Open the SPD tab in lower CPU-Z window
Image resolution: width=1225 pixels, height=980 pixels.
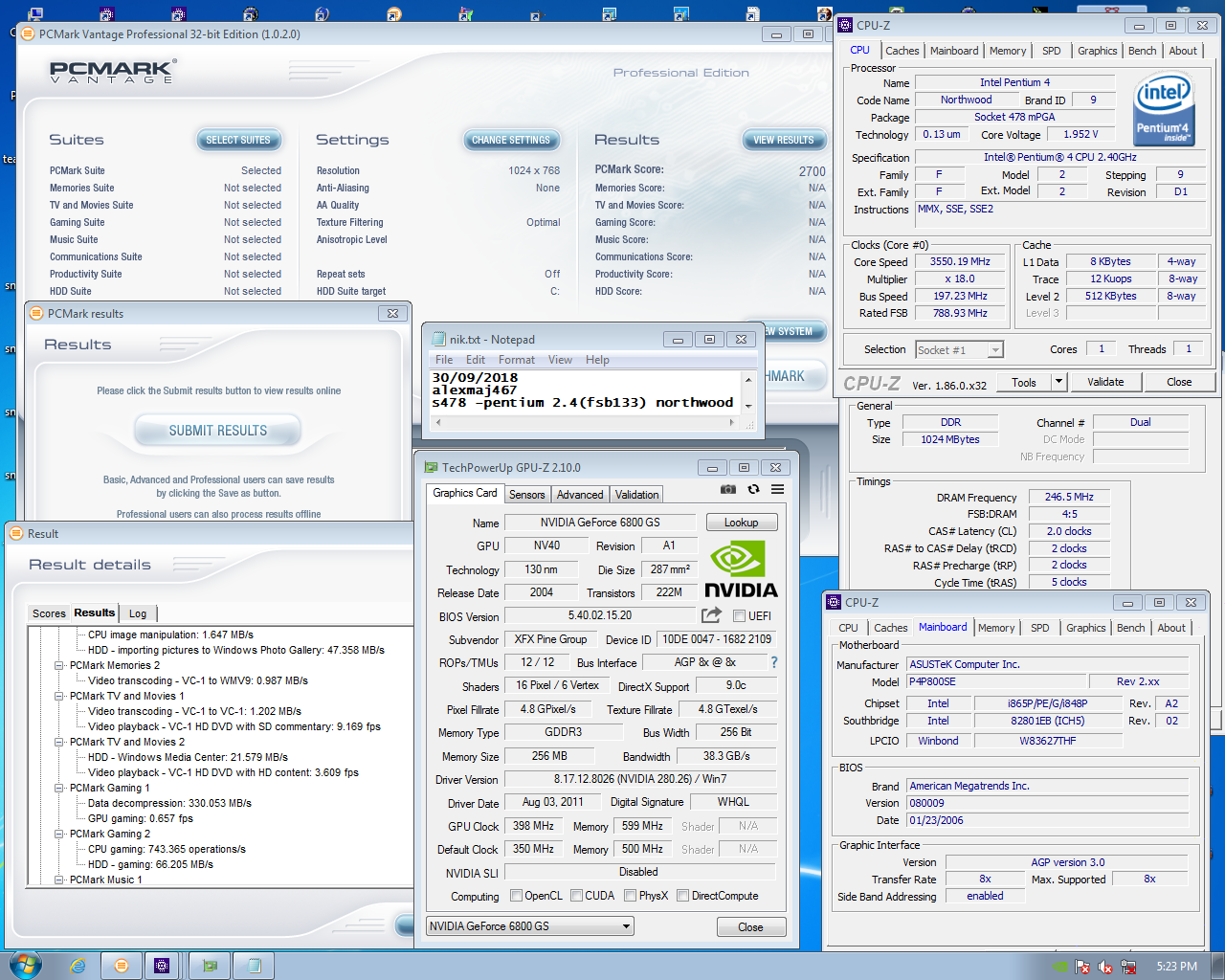(1039, 628)
